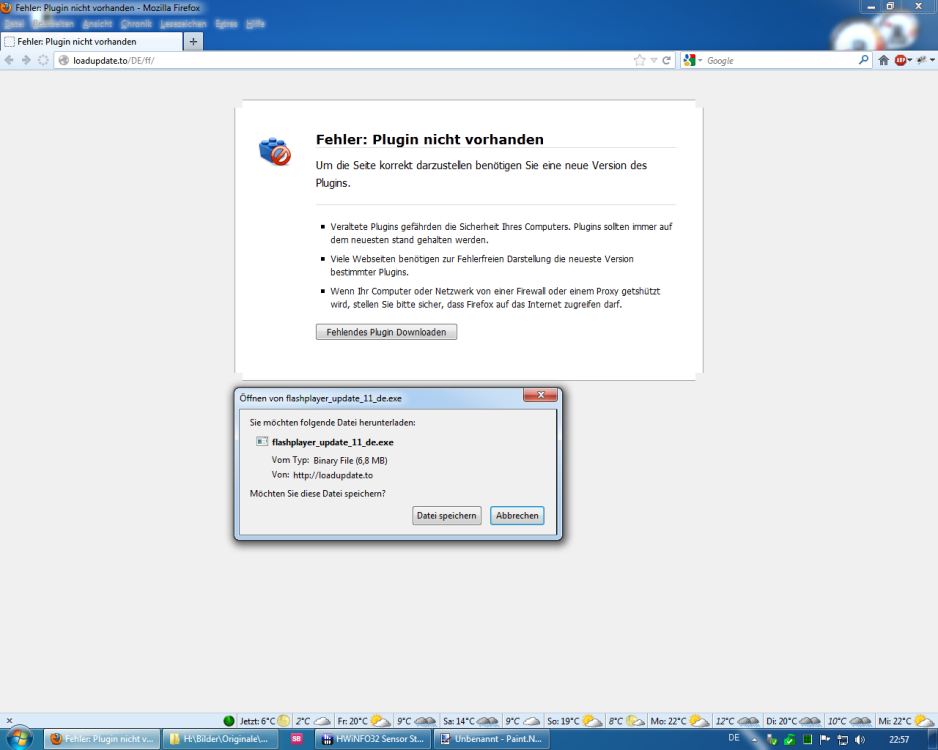Click the volume speaker tray icon
This screenshot has width=938, height=750.
coord(860,740)
